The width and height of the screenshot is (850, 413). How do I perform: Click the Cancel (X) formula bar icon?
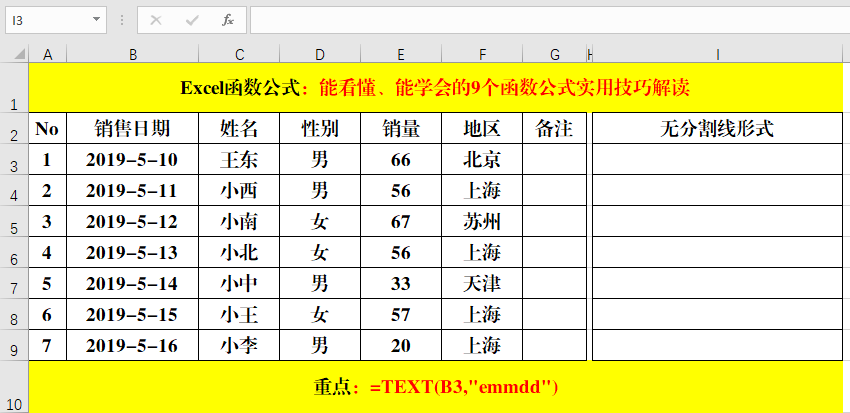[156, 21]
